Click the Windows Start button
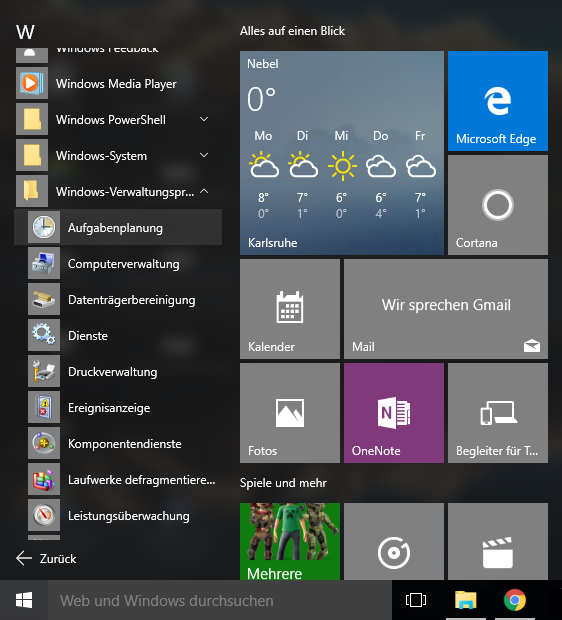Viewport: 562px width, 620px height. pos(24,600)
